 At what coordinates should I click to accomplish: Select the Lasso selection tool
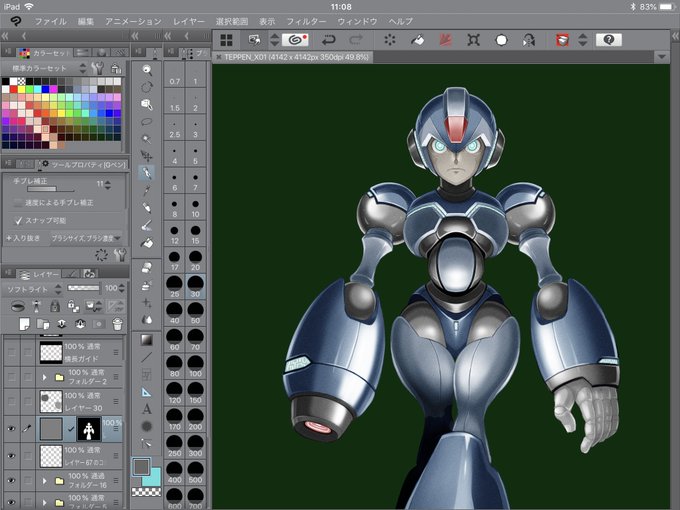[x=147, y=121]
